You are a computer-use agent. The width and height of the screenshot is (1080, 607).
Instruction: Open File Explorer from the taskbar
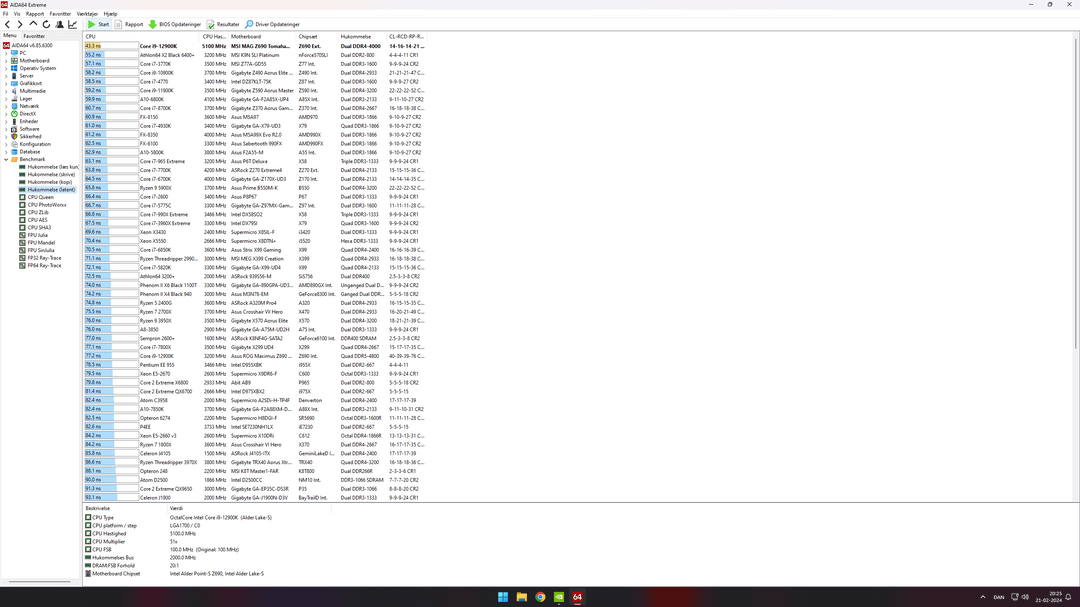[x=521, y=597]
